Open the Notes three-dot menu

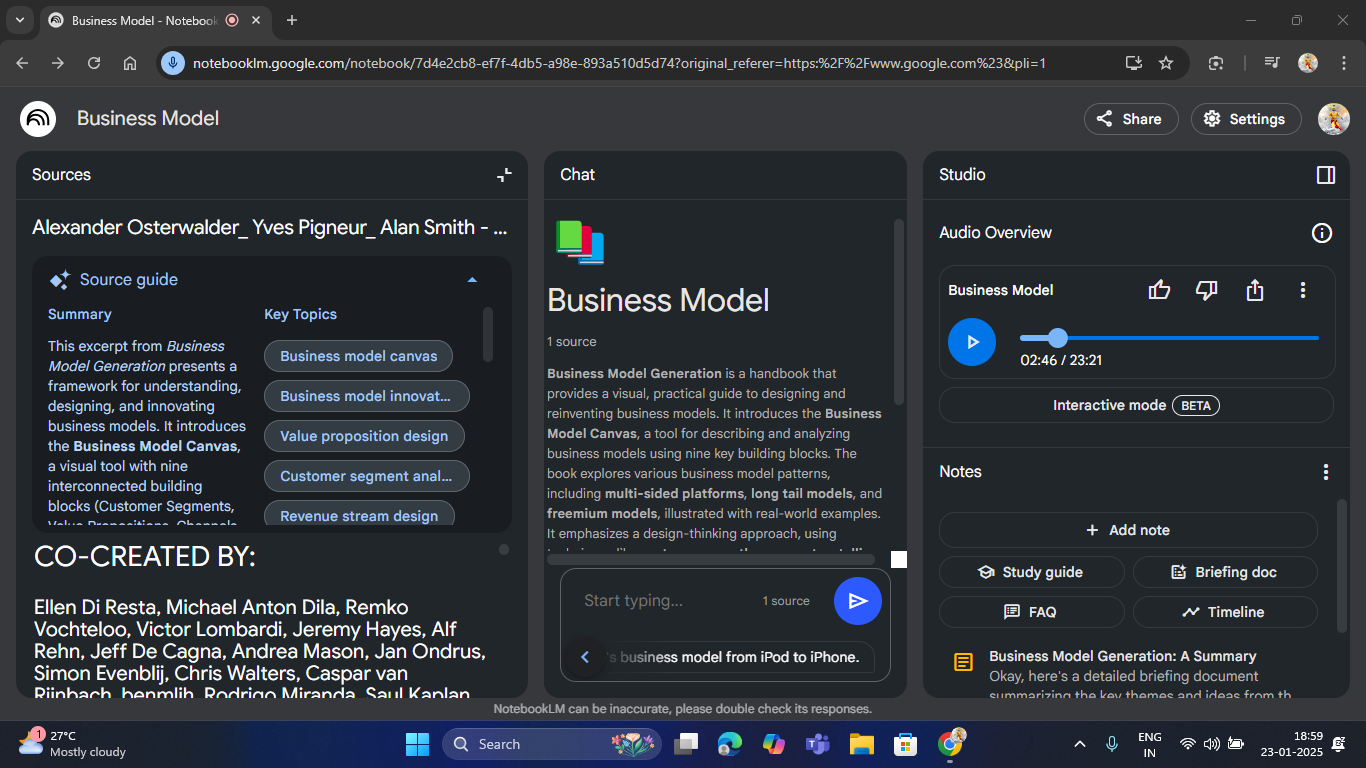point(1325,472)
